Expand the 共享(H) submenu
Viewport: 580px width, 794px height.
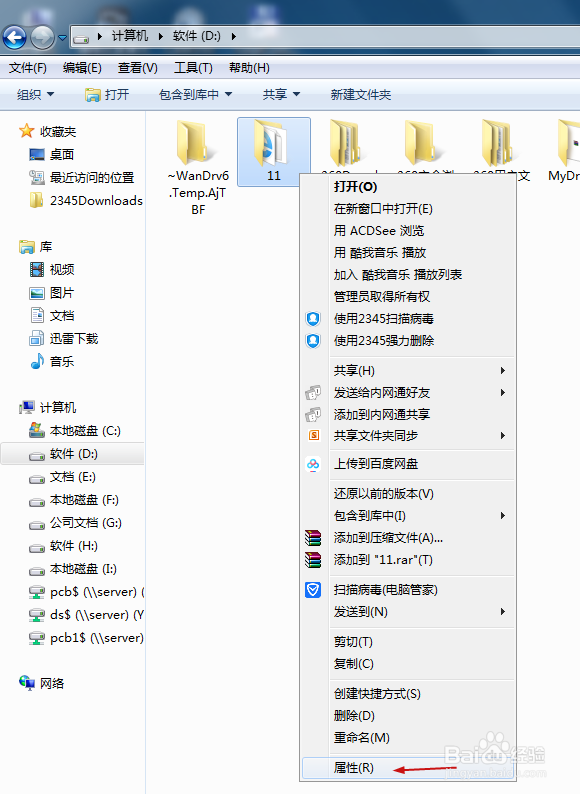pyautogui.click(x=408, y=371)
